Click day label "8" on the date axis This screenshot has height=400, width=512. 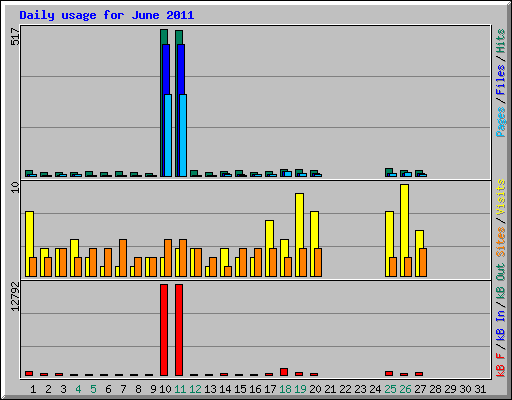pyautogui.click(x=138, y=389)
